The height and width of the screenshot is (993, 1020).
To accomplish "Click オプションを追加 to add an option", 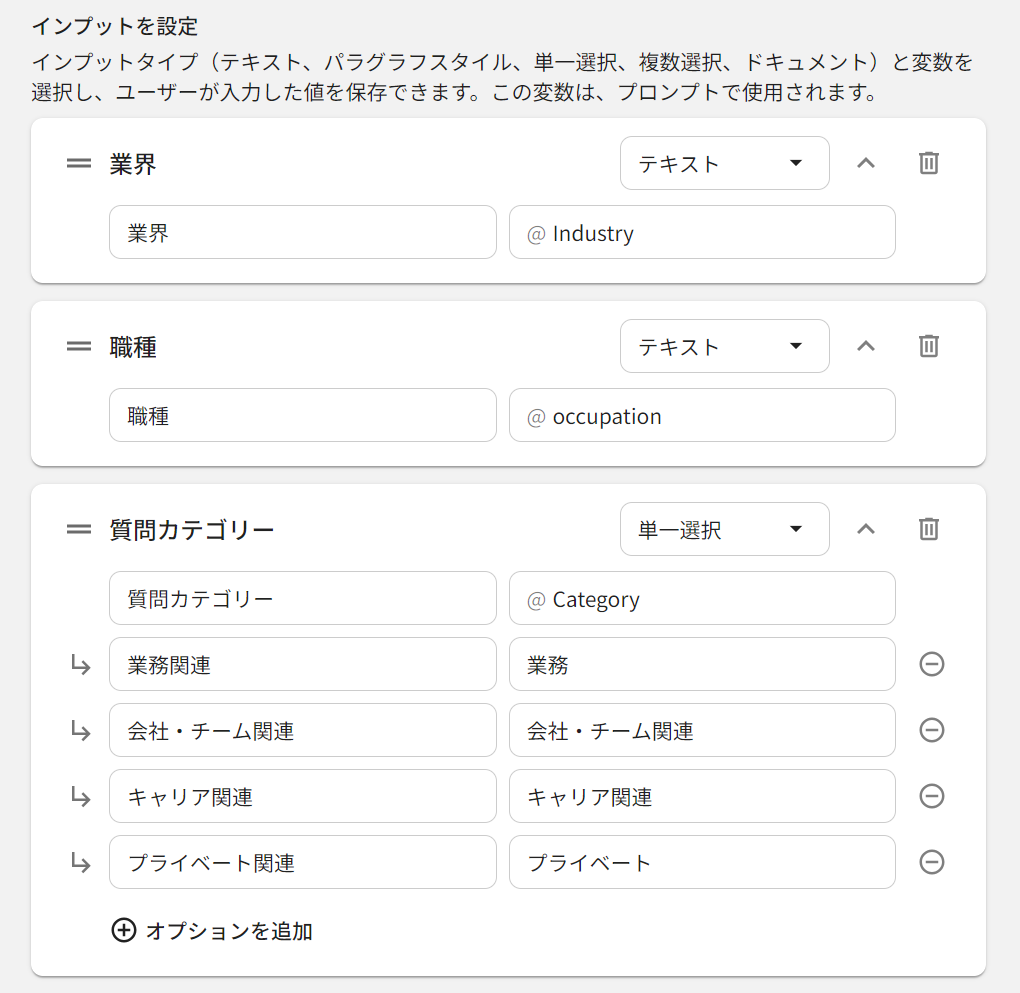I will 212,931.
